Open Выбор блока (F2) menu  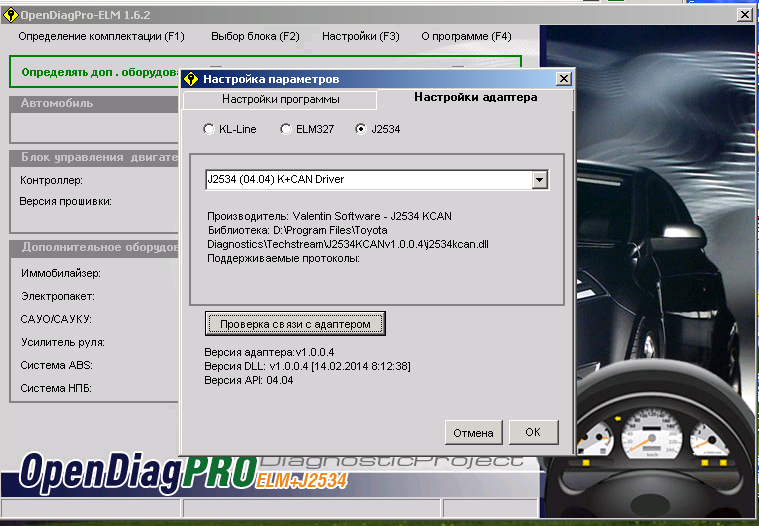click(x=256, y=36)
